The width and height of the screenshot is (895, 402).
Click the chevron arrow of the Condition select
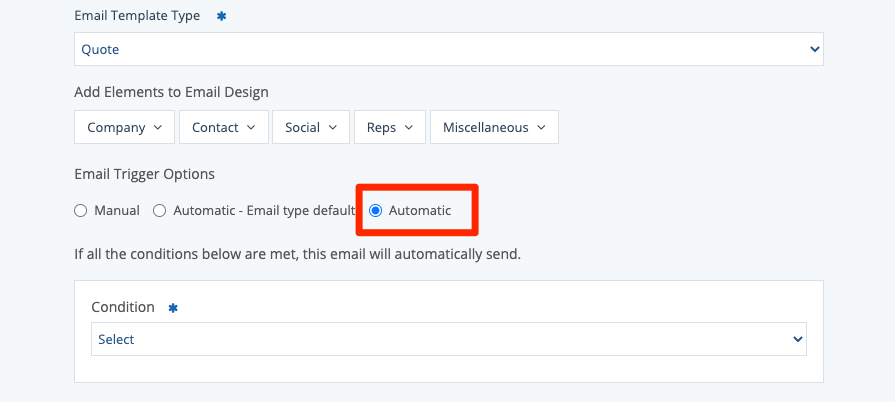tap(797, 339)
